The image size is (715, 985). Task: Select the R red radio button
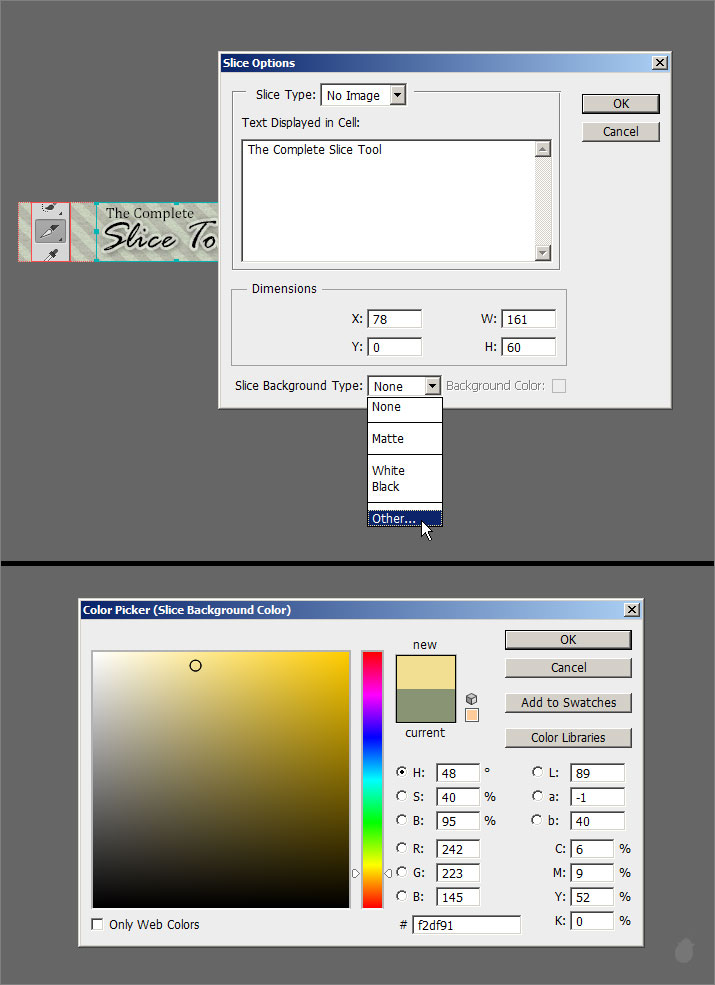coord(402,849)
